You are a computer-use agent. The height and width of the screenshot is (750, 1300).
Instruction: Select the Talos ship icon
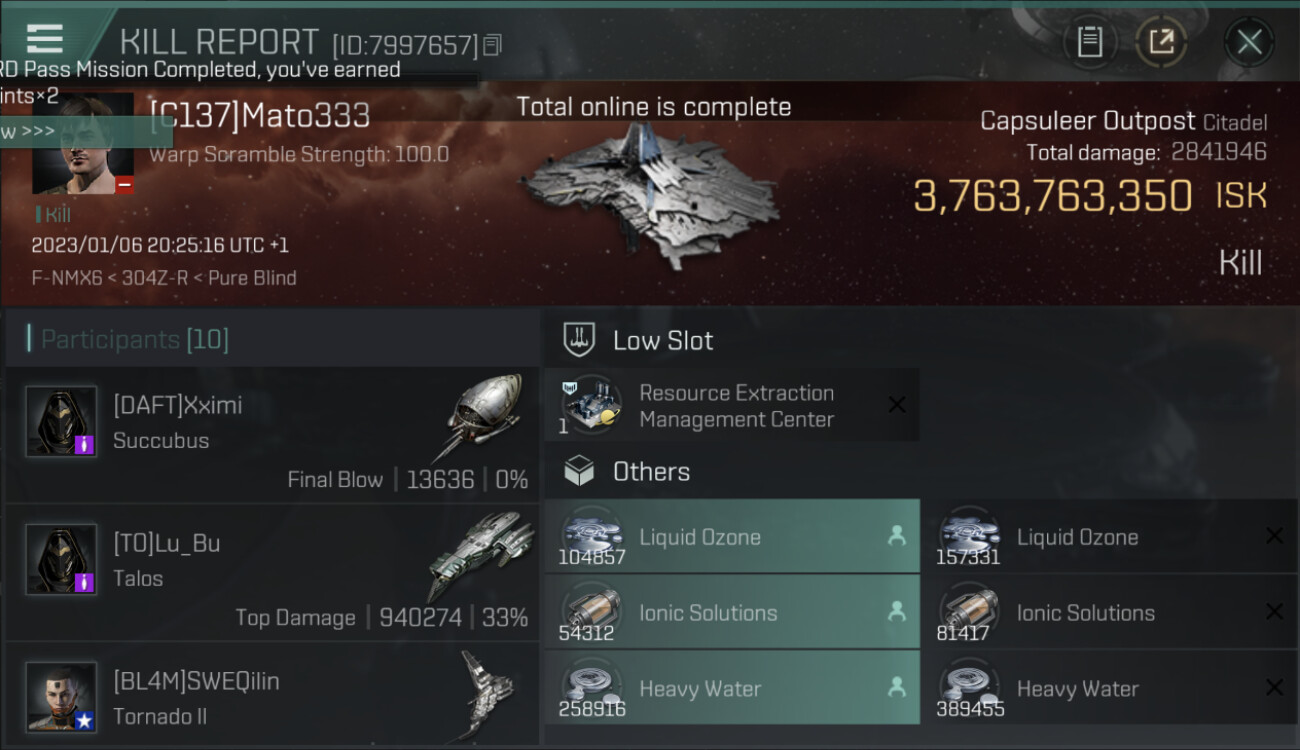[480, 556]
